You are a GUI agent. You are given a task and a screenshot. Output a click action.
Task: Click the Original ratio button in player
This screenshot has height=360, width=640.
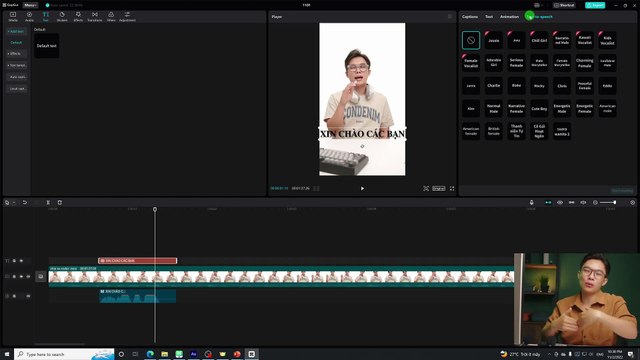tap(439, 188)
